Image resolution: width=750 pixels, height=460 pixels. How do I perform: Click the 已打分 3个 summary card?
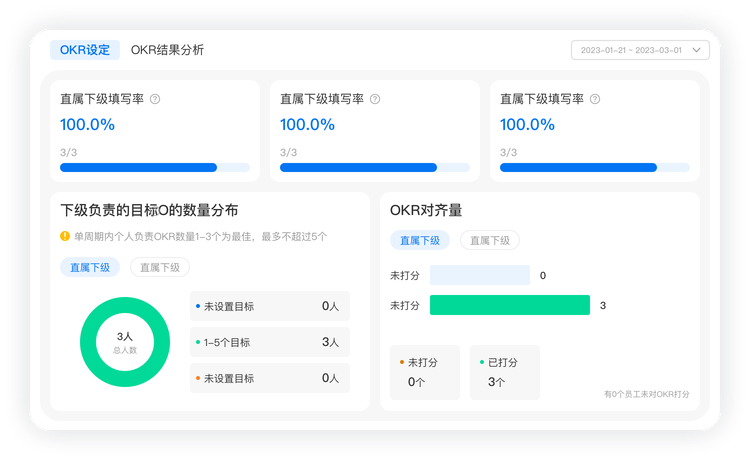[505, 372]
